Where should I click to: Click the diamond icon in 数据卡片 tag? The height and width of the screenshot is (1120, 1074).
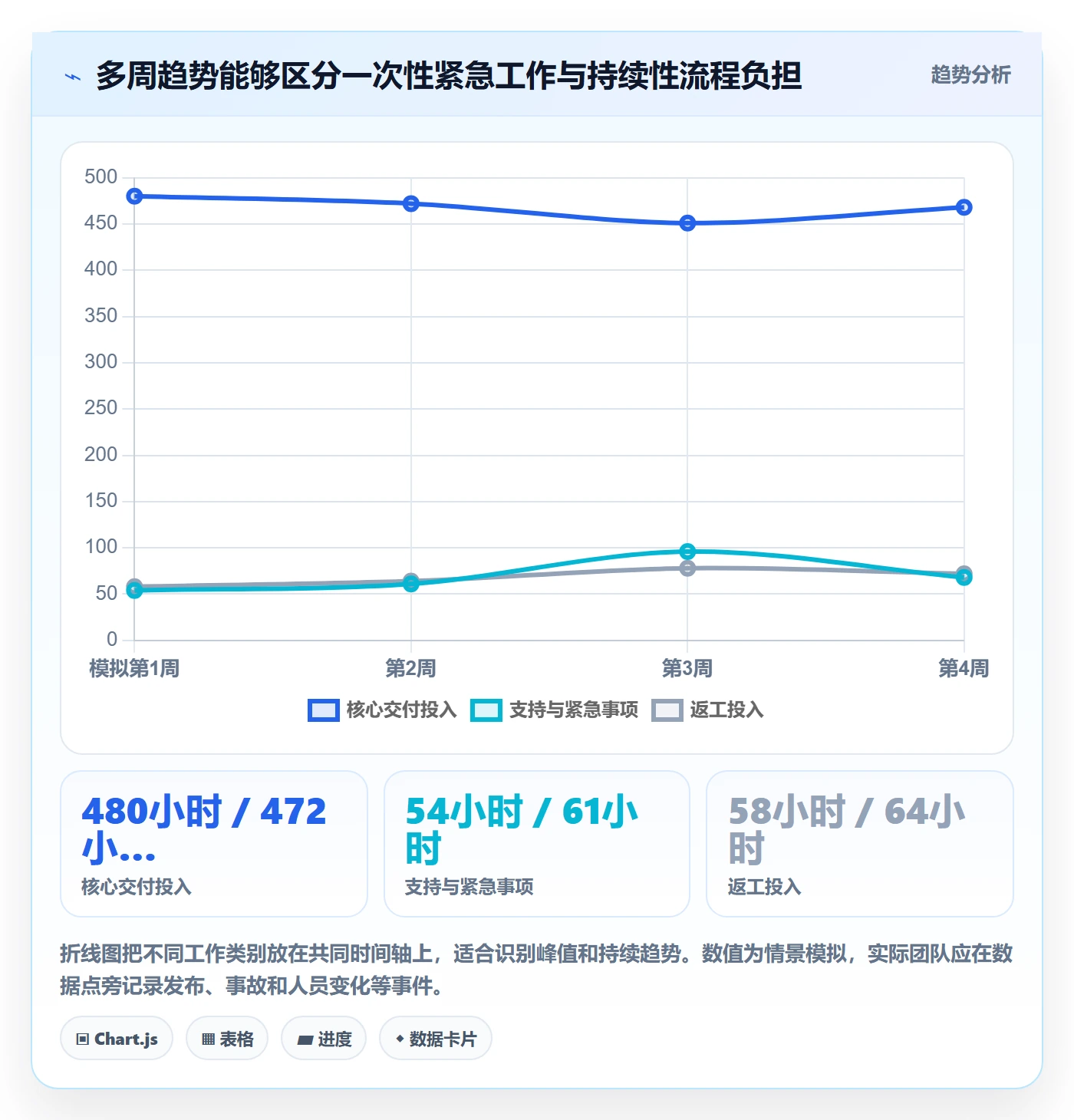(x=400, y=1039)
